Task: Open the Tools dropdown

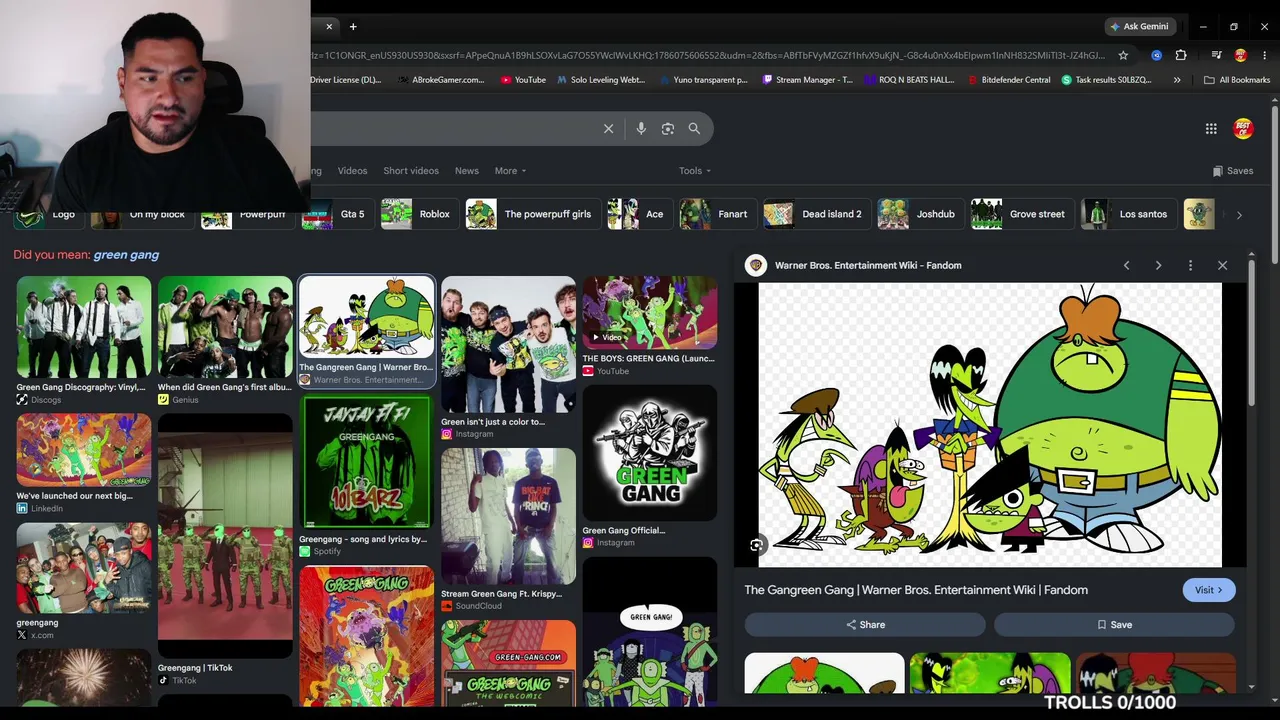Action: (x=695, y=171)
